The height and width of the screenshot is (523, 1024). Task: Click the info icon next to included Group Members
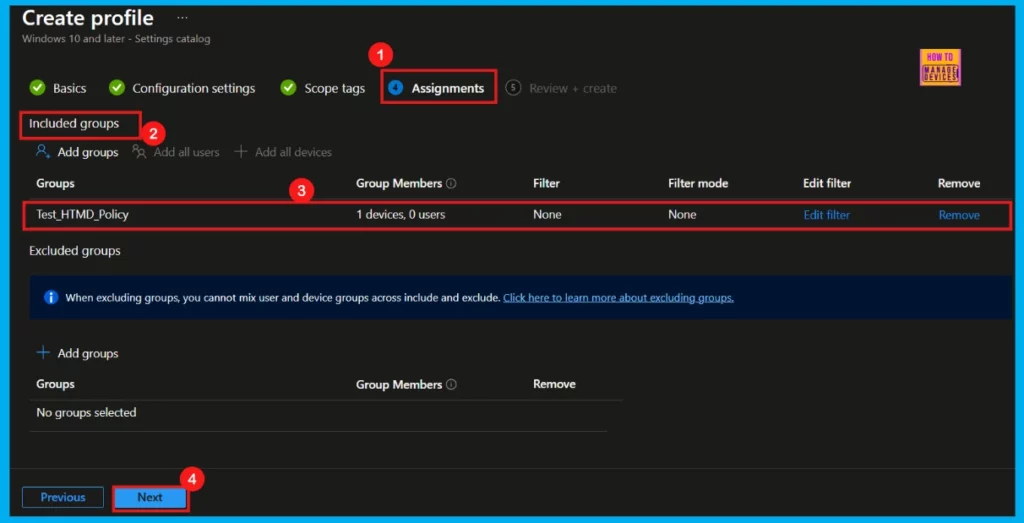(x=451, y=183)
